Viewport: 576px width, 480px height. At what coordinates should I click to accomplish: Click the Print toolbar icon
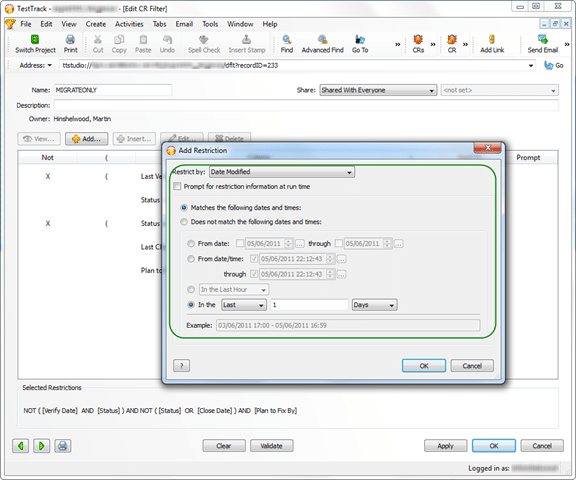(x=71, y=44)
